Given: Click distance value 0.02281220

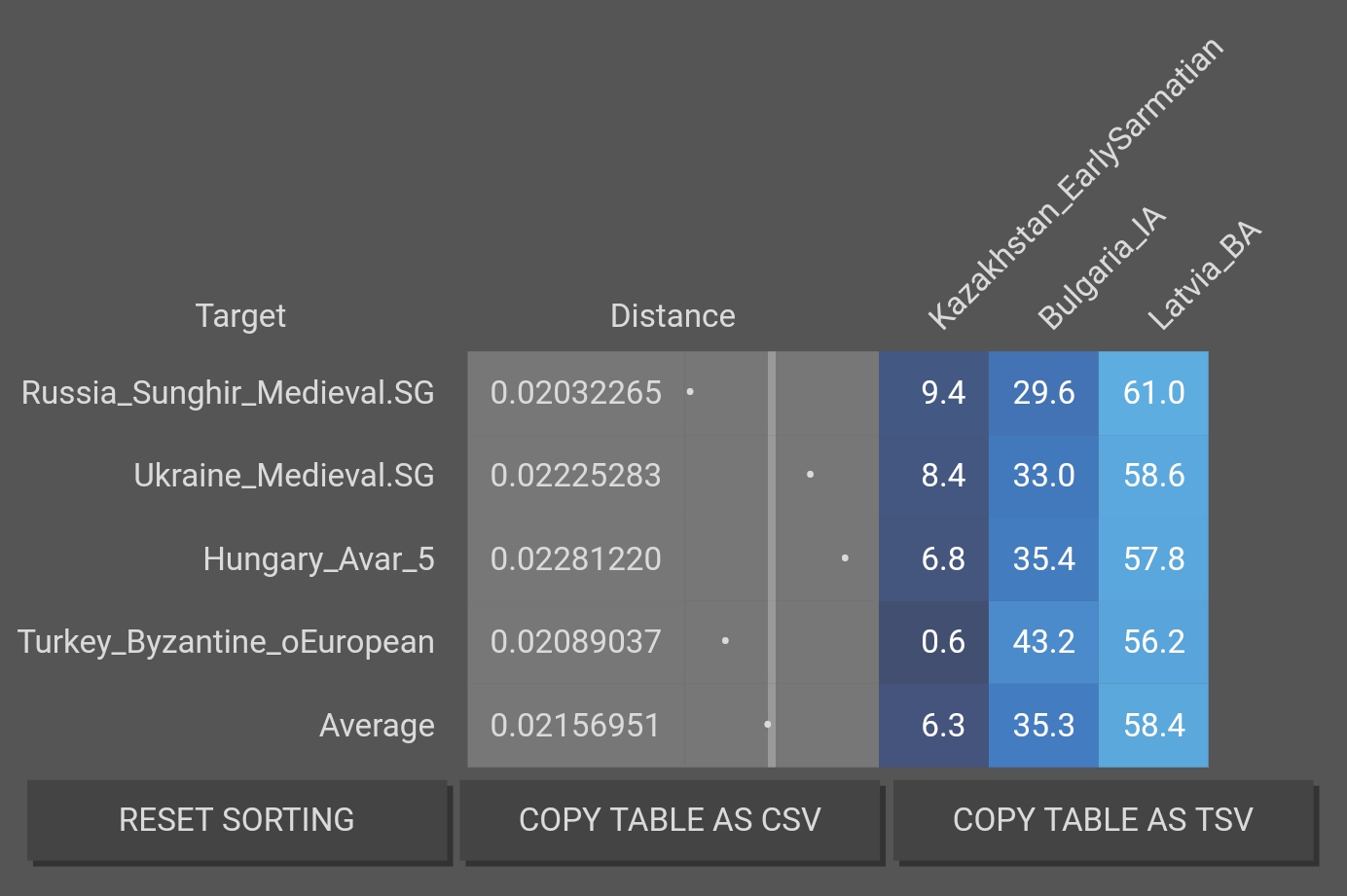Looking at the screenshot, I should click(576, 559).
